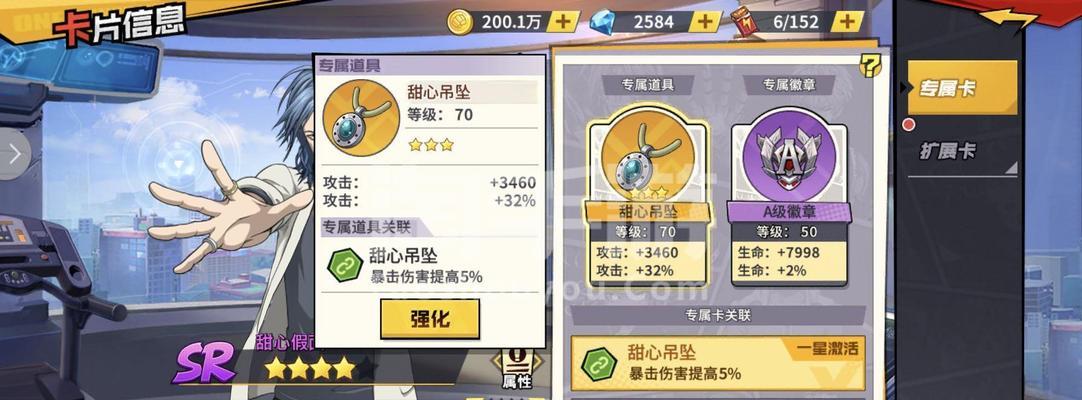
Task: Switch to the 专属卡 tab
Action: (x=961, y=88)
